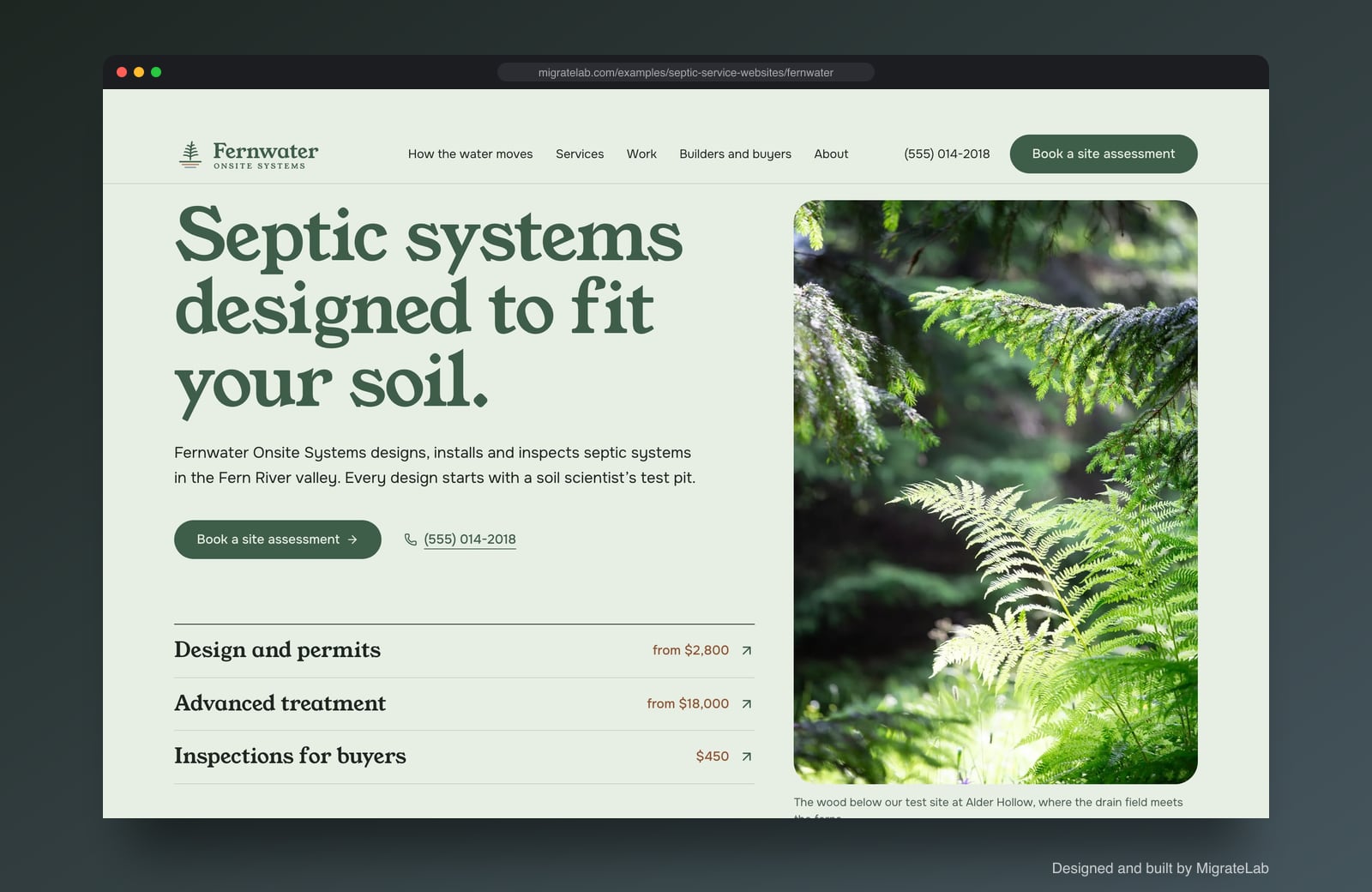Click the from $18,000 price text
Screen dimensions: 1372x892
[x=688, y=703]
